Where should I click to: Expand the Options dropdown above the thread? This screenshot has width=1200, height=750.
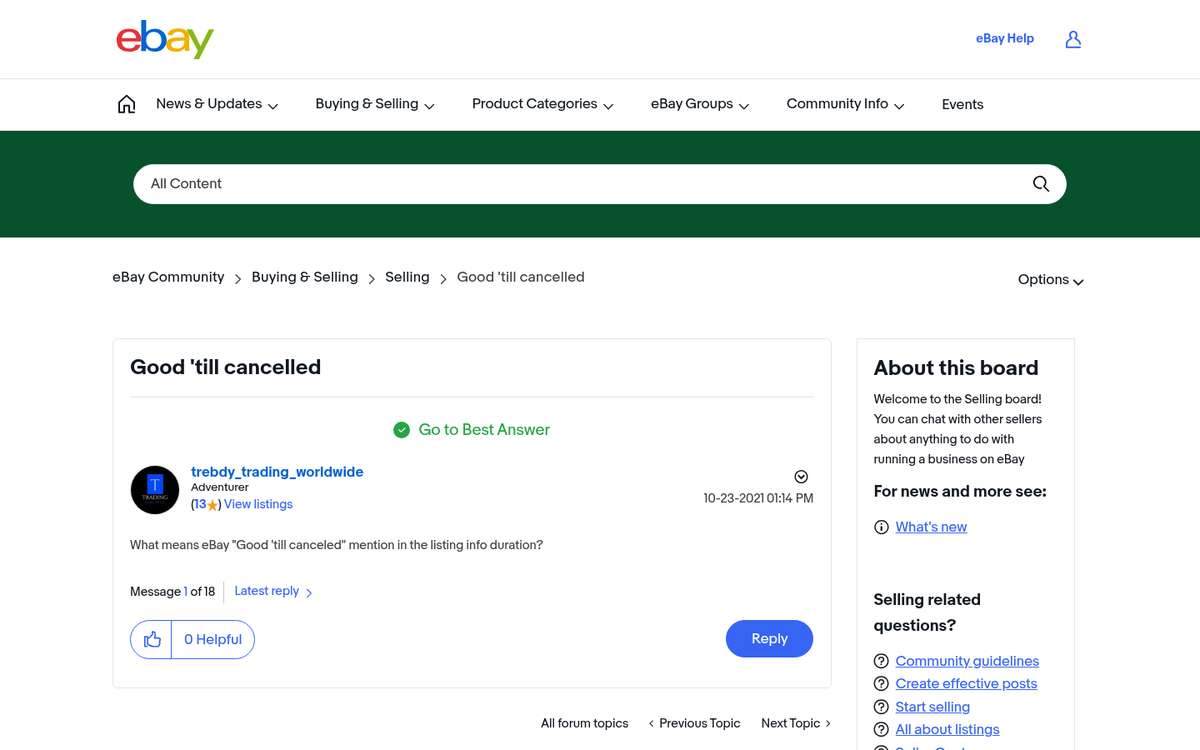point(1049,280)
